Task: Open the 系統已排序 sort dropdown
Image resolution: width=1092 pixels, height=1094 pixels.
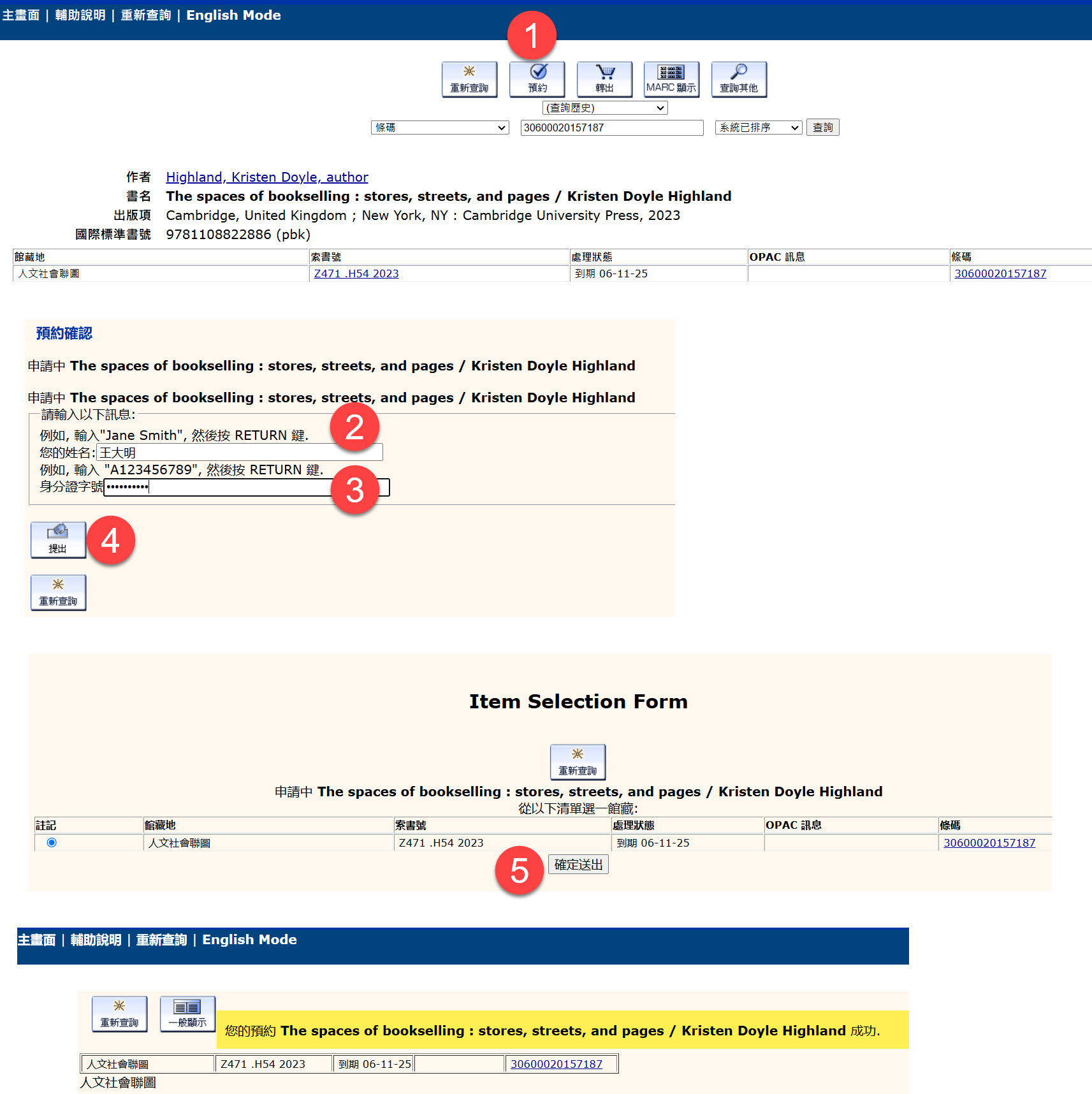Action: 758,128
